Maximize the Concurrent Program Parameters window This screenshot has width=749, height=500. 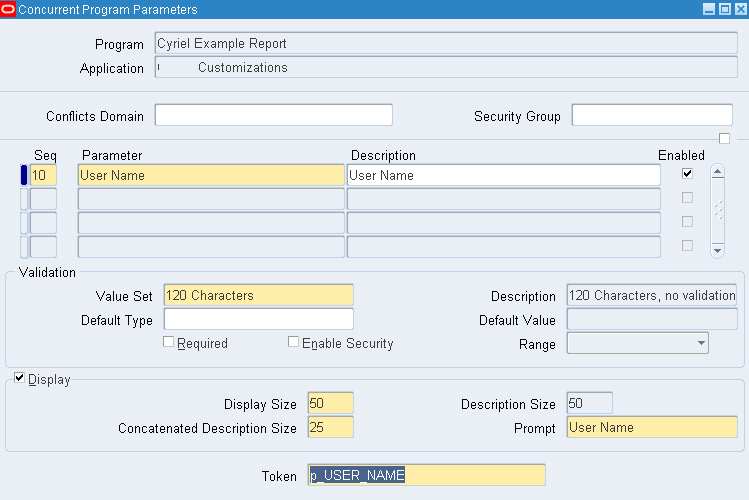coord(724,9)
